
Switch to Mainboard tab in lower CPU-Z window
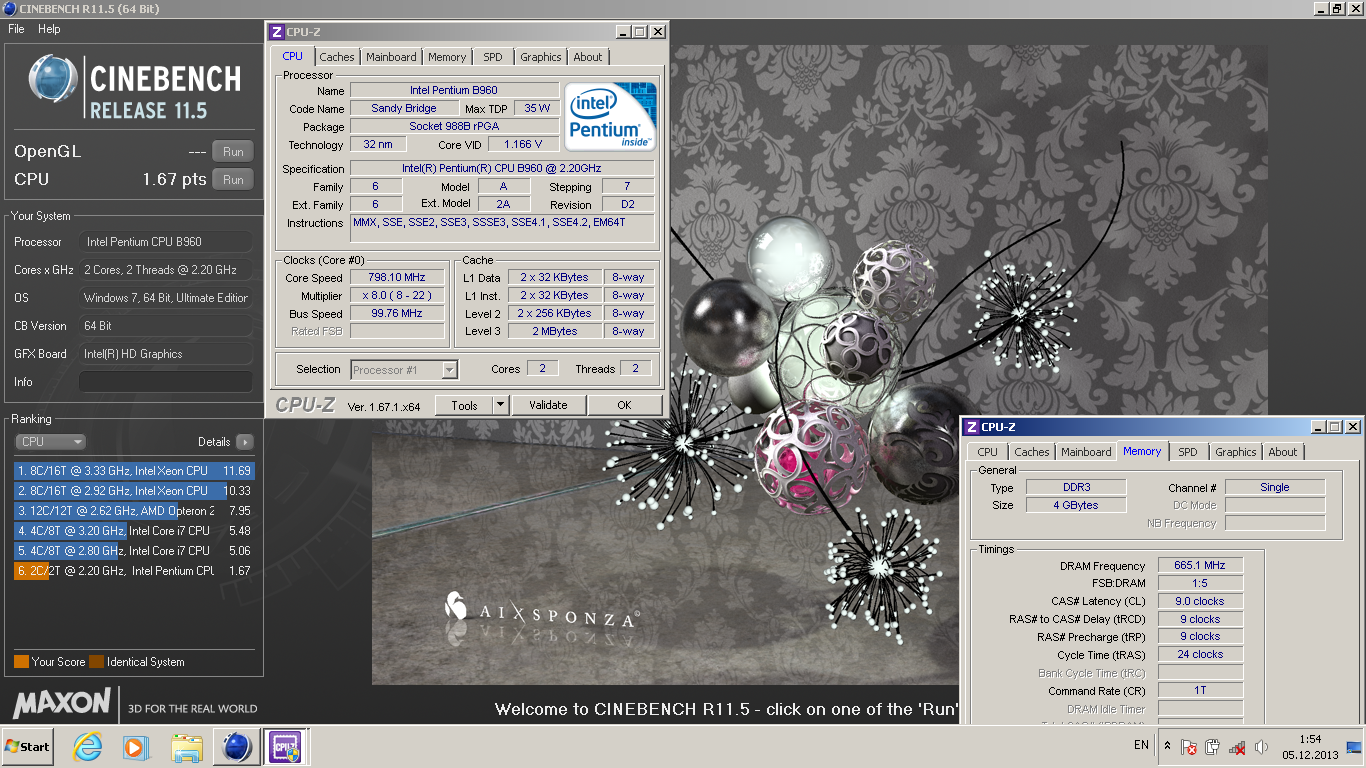pyautogui.click(x=1086, y=452)
